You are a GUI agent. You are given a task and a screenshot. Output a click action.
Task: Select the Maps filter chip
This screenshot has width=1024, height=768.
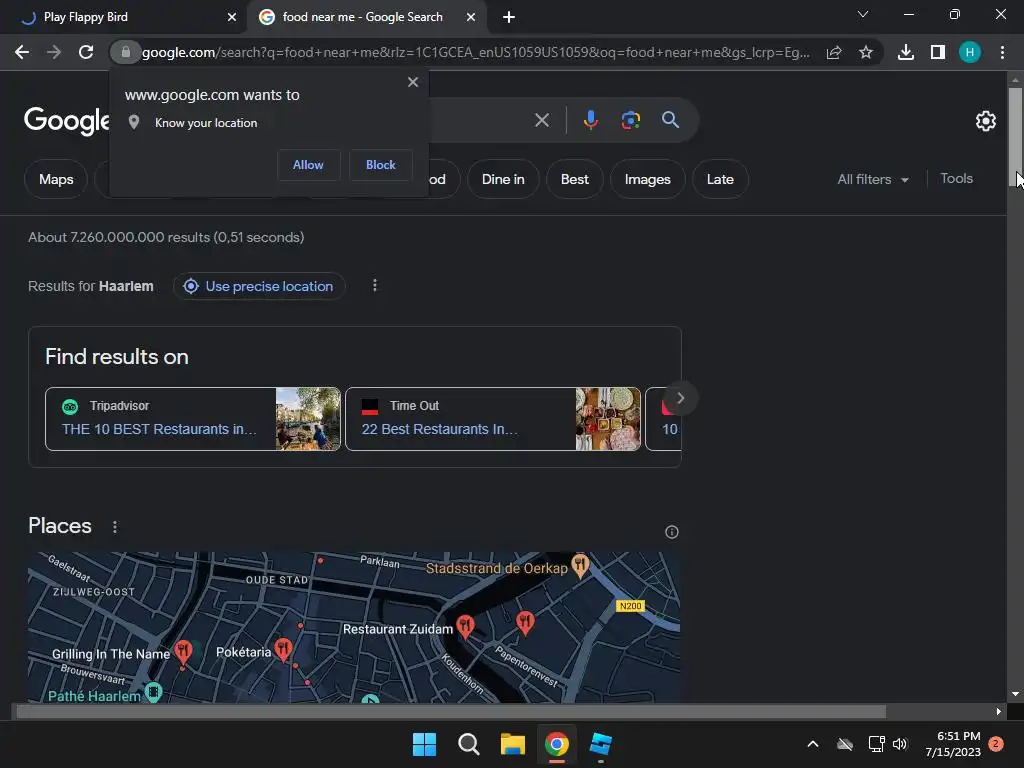[56, 179]
